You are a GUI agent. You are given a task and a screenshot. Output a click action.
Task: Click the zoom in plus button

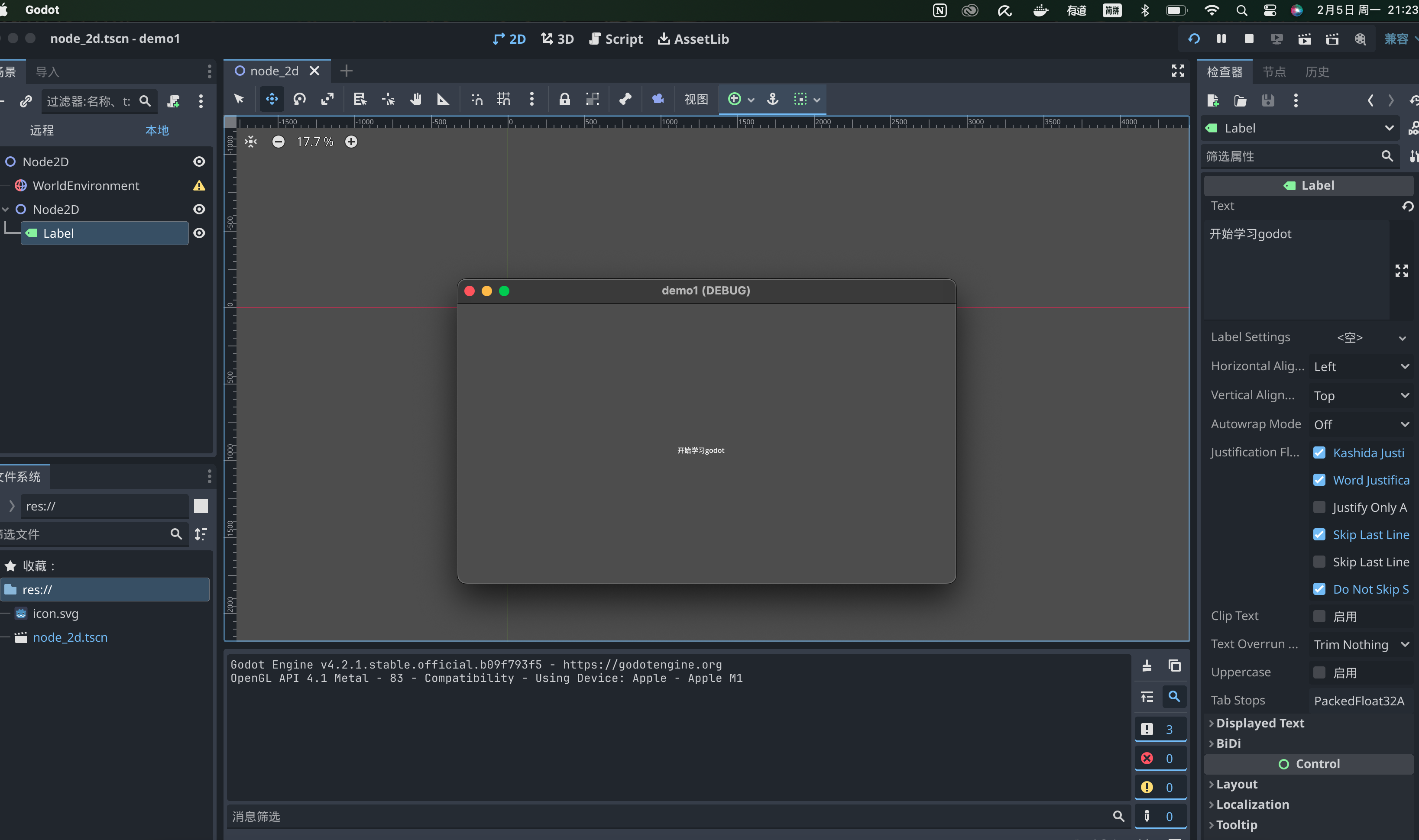tap(351, 142)
